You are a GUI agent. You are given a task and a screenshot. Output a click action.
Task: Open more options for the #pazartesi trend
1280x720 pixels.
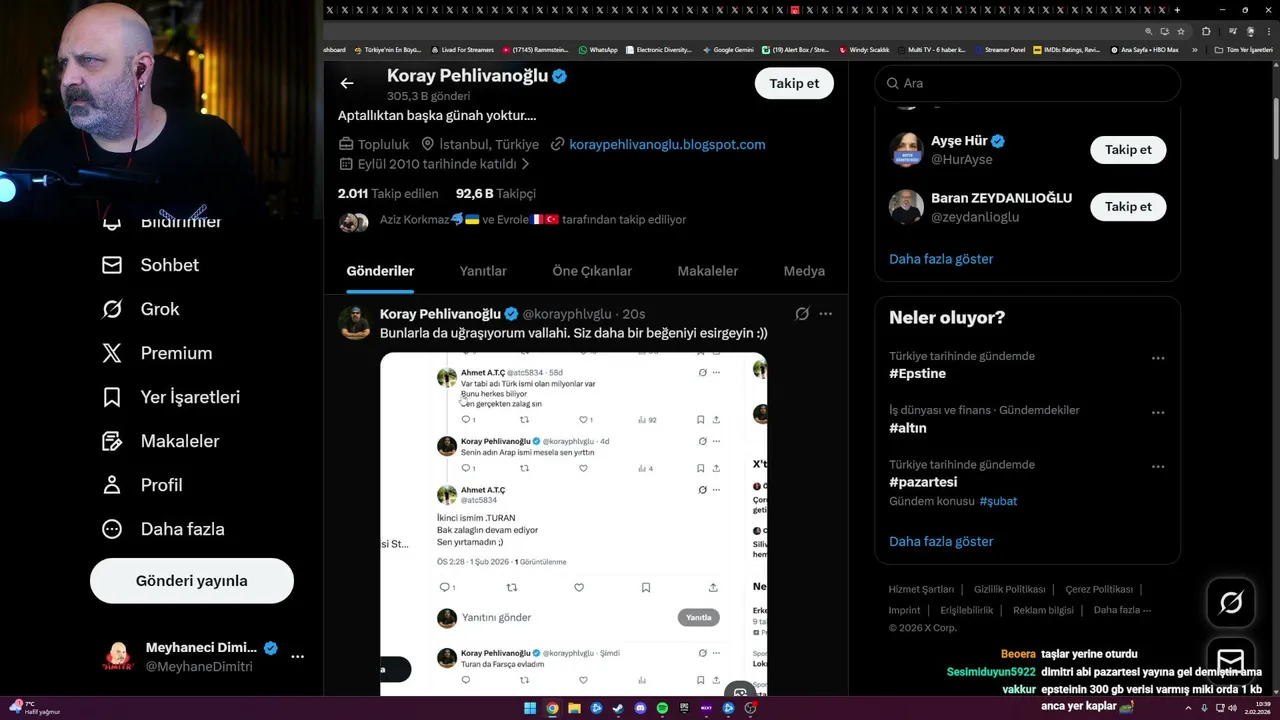(1158, 467)
